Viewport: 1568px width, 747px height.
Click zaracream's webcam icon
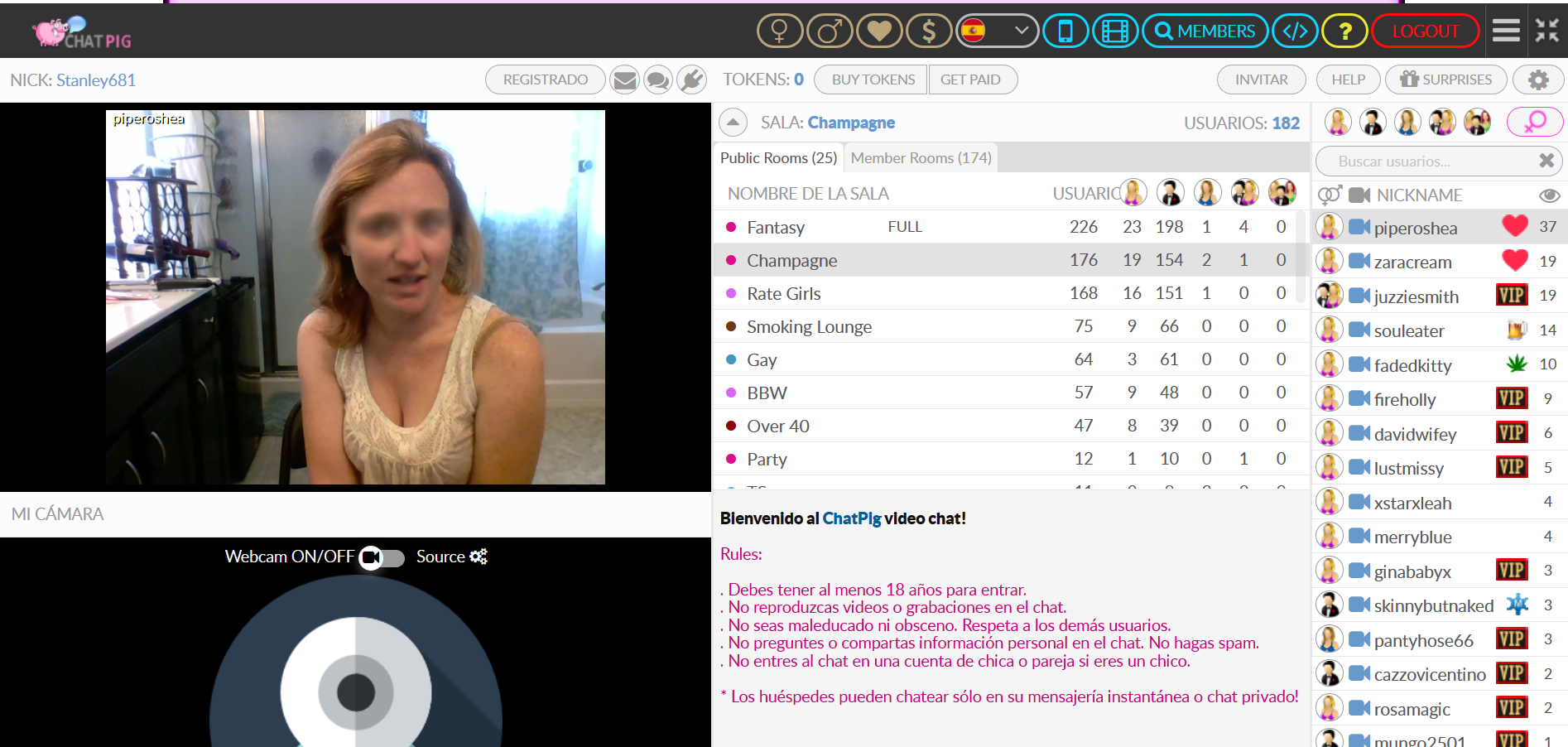(x=1359, y=261)
